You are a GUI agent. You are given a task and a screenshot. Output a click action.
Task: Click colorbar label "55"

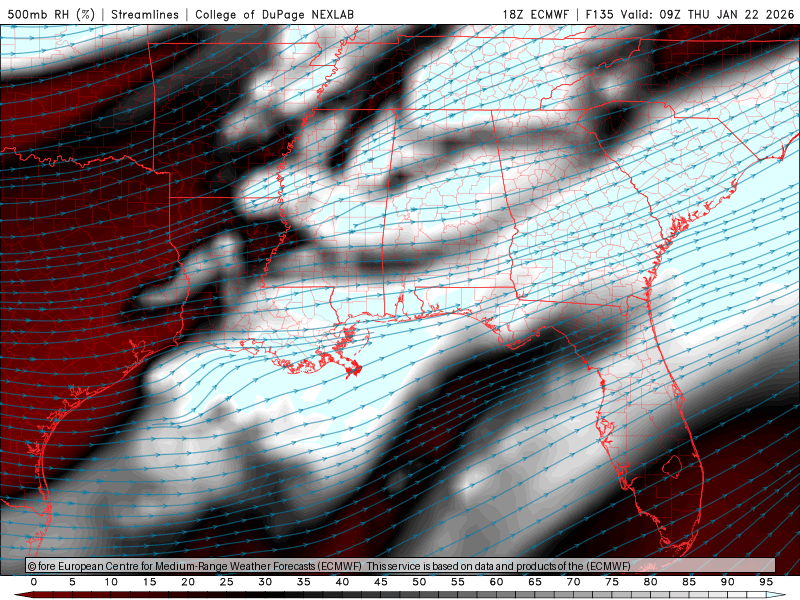coord(458,582)
